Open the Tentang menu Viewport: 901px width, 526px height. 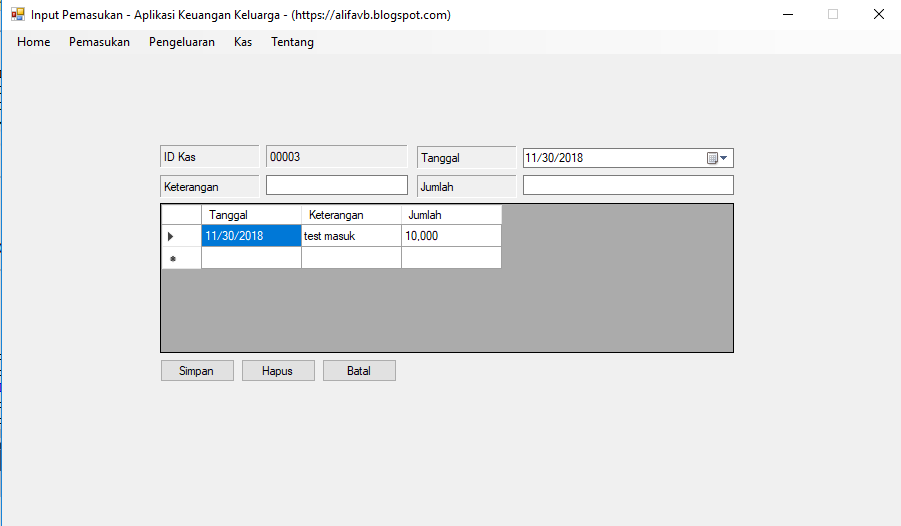(292, 42)
